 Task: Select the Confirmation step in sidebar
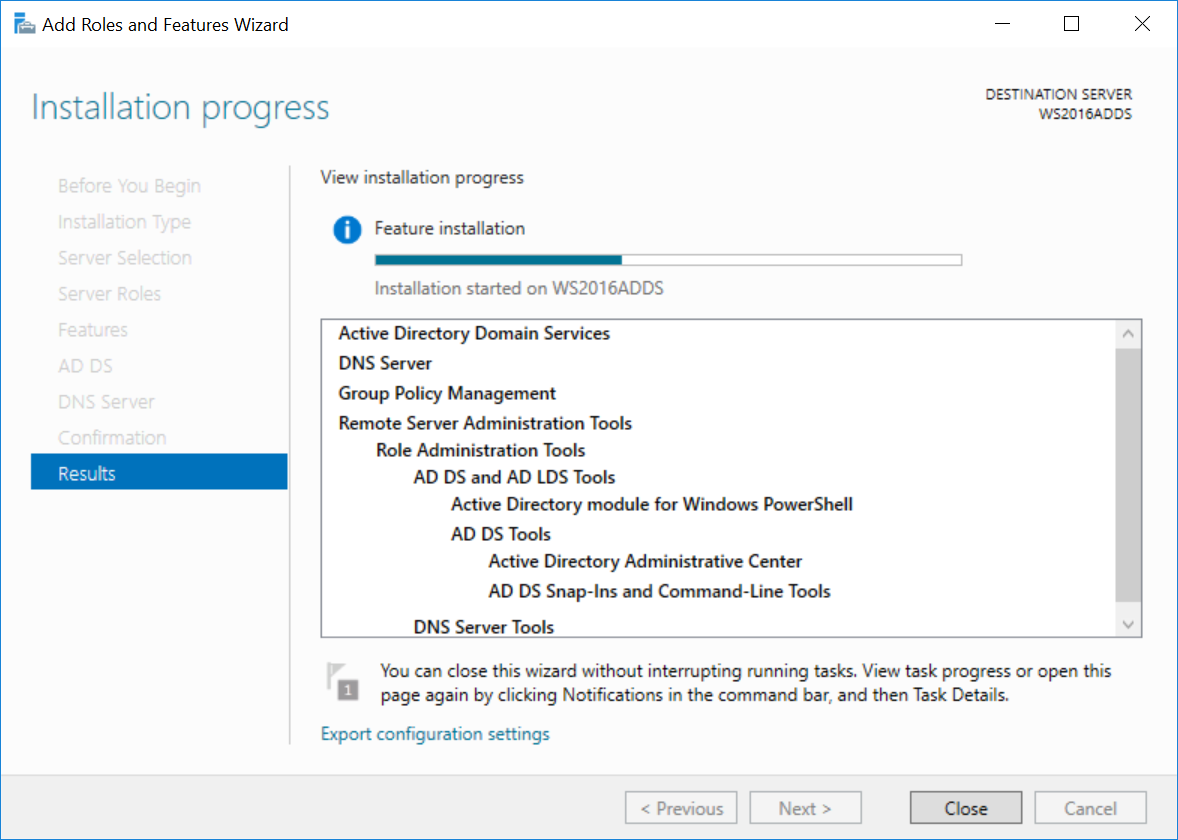[x=112, y=438]
